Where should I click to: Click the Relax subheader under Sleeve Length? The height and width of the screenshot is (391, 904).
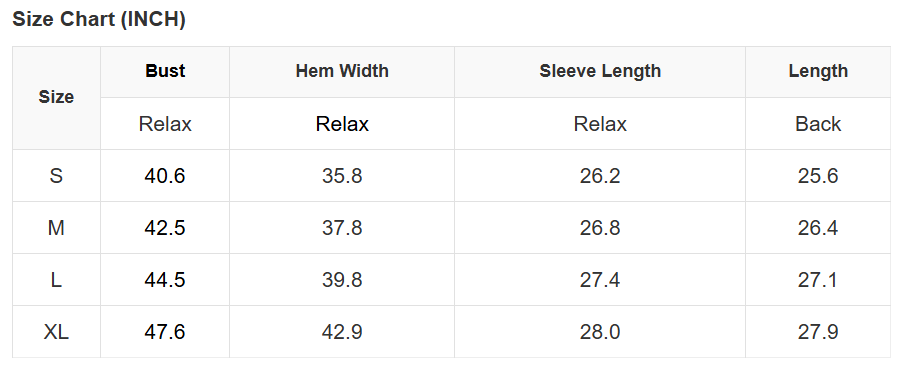click(x=600, y=124)
